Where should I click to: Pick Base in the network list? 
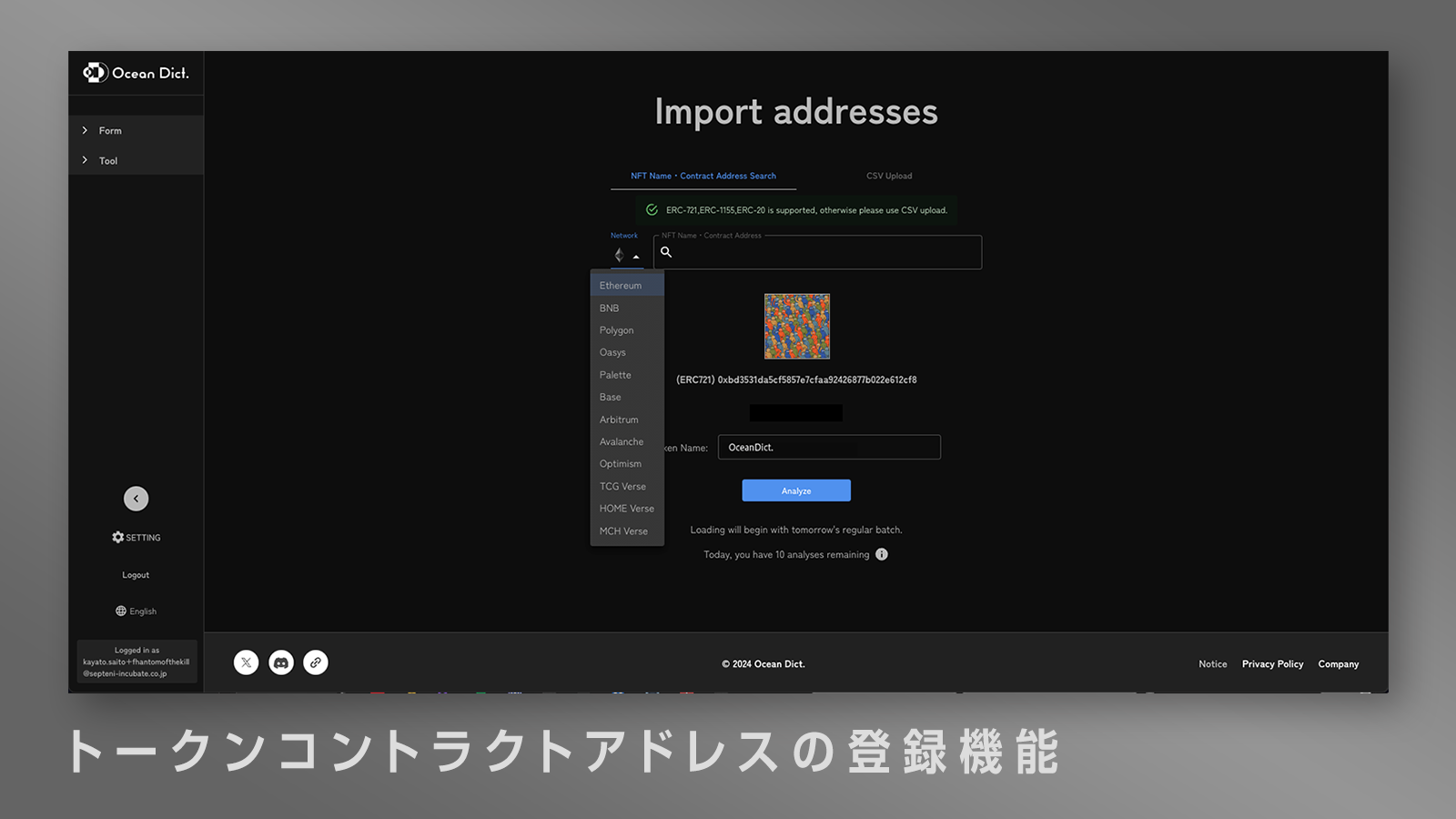627,397
